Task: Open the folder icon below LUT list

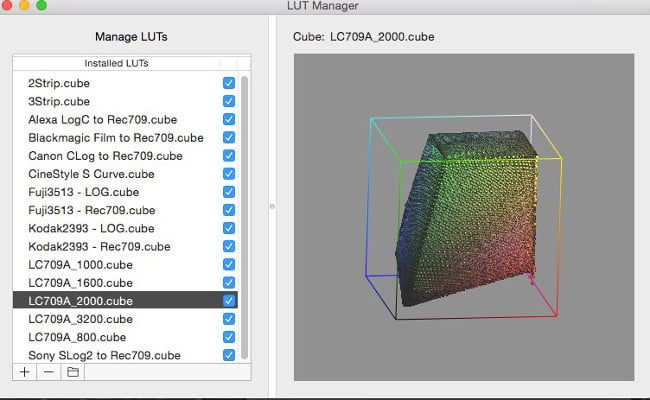Action: pyautogui.click(x=73, y=372)
